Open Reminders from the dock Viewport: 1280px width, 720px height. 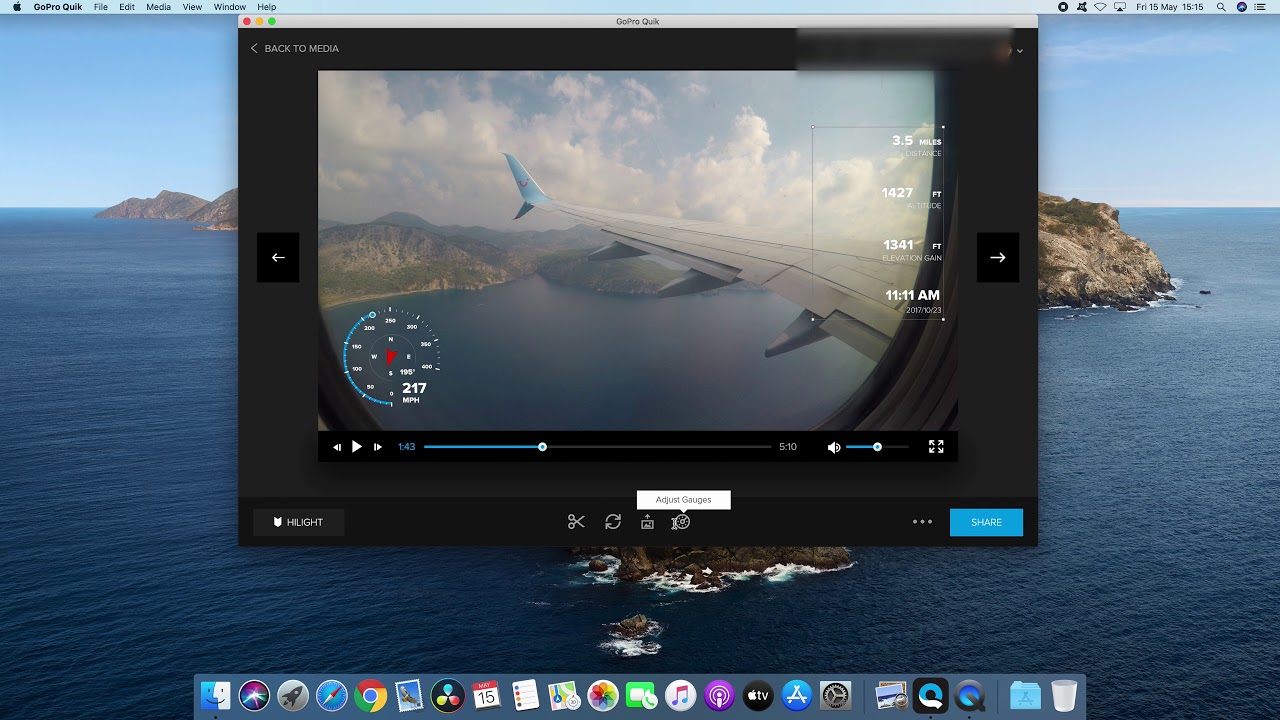[x=525, y=695]
